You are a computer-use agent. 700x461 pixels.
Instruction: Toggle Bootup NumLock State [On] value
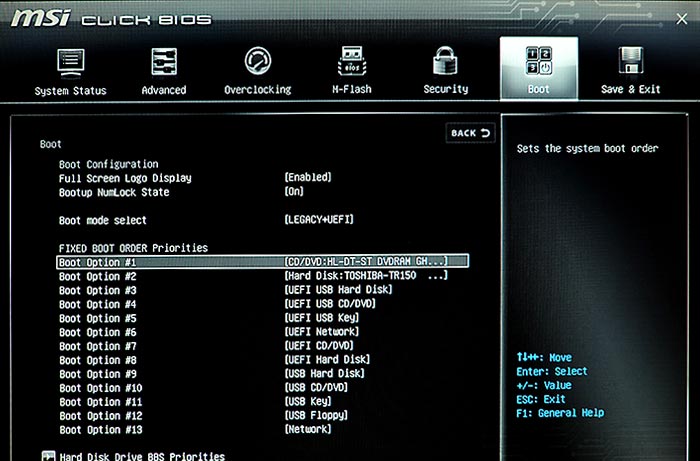point(294,191)
